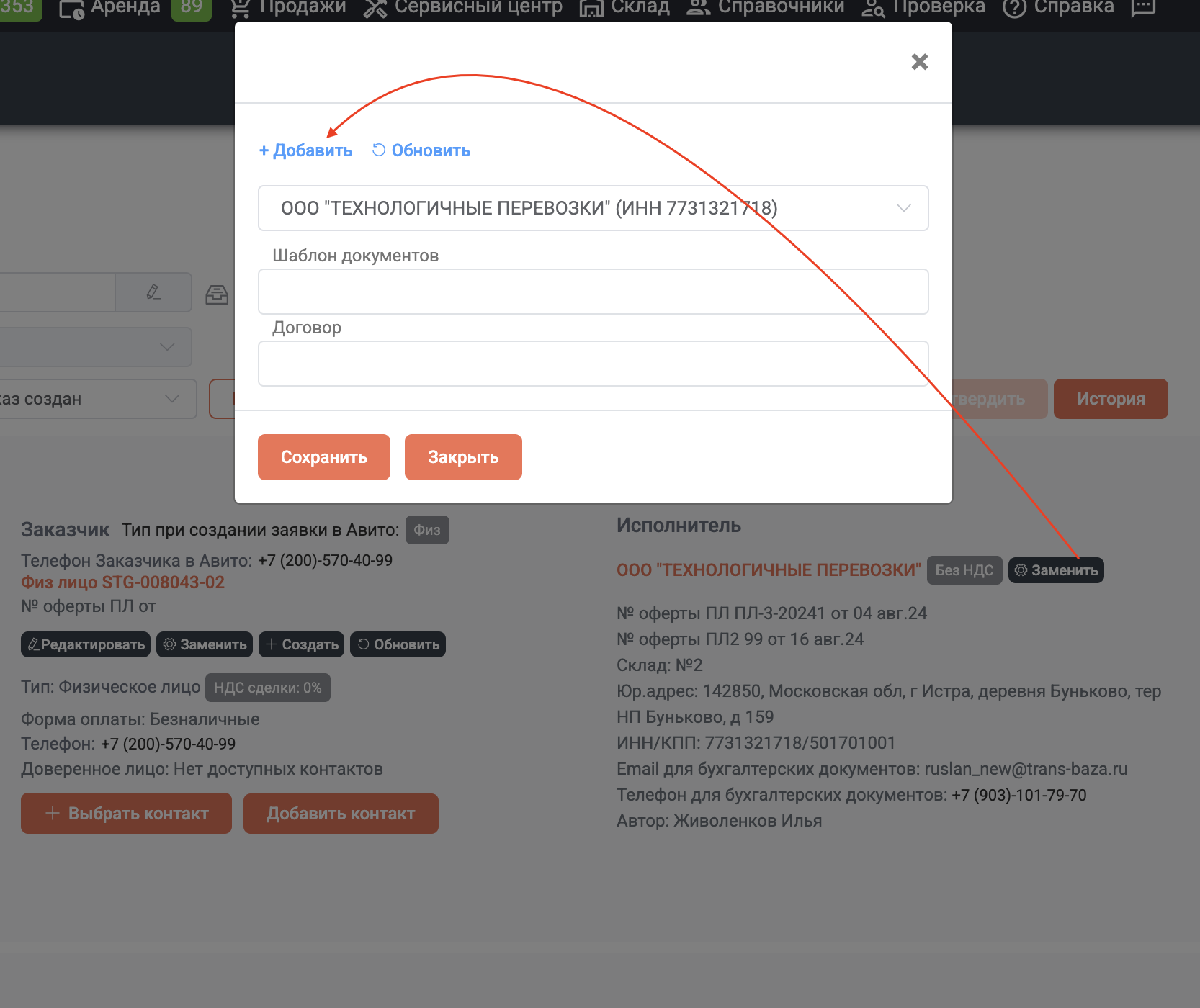The height and width of the screenshot is (1008, 1200).
Task: Click Заменить next to Исполнитель company
Action: [1056, 570]
